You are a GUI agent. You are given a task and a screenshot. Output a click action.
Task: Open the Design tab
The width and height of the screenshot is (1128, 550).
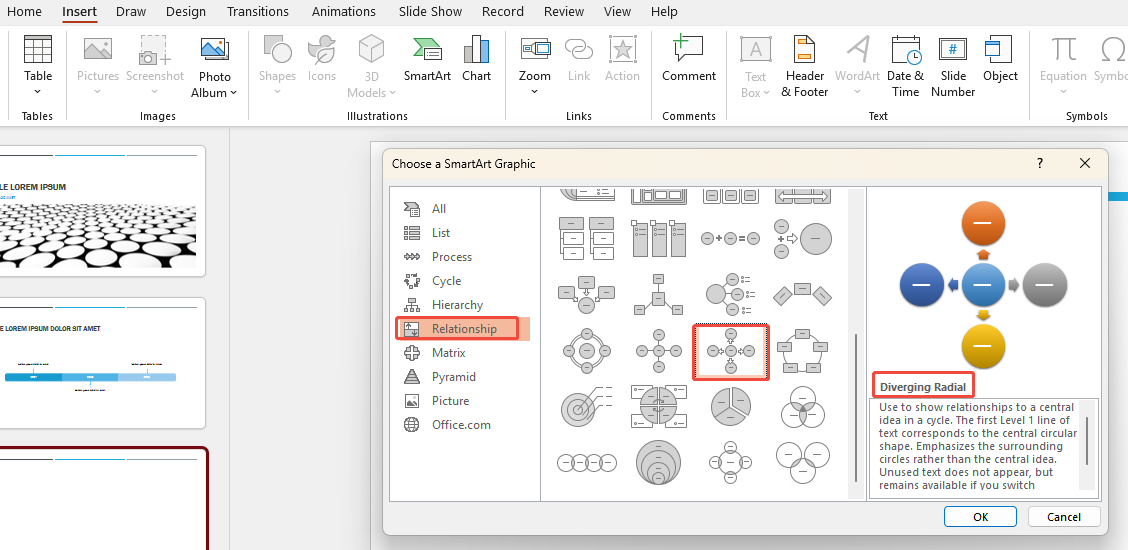pos(186,12)
